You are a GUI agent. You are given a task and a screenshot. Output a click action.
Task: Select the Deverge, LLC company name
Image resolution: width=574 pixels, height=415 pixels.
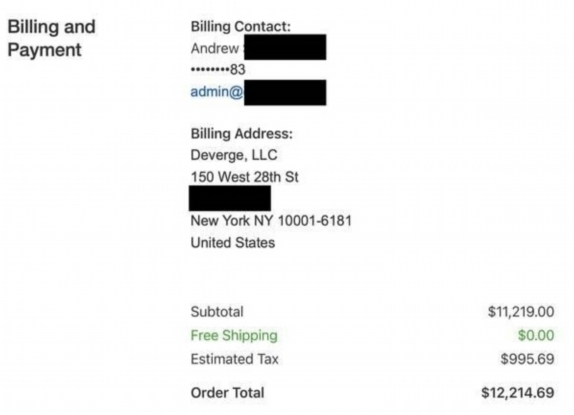[x=234, y=155]
